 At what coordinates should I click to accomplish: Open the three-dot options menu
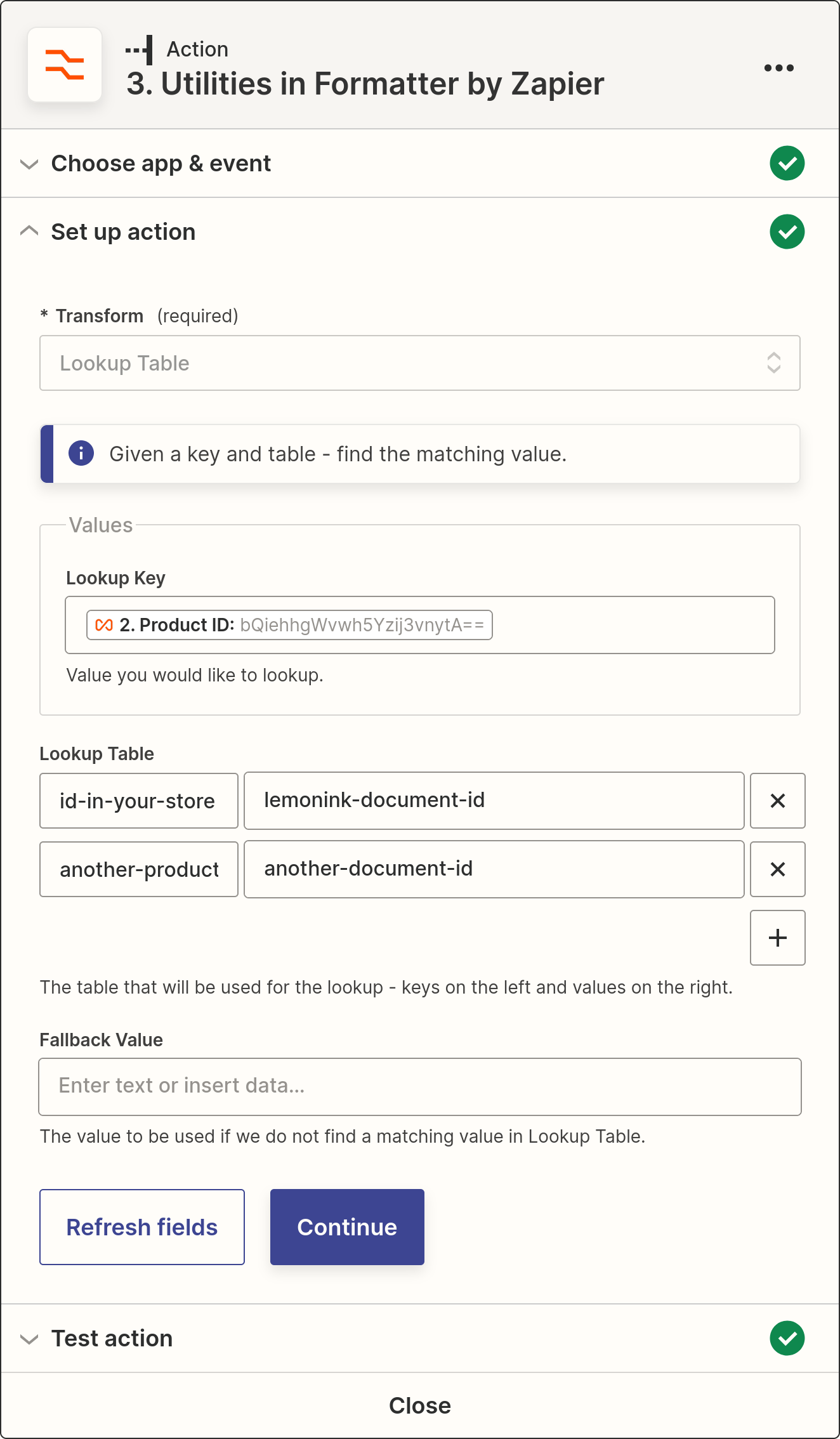(x=778, y=68)
